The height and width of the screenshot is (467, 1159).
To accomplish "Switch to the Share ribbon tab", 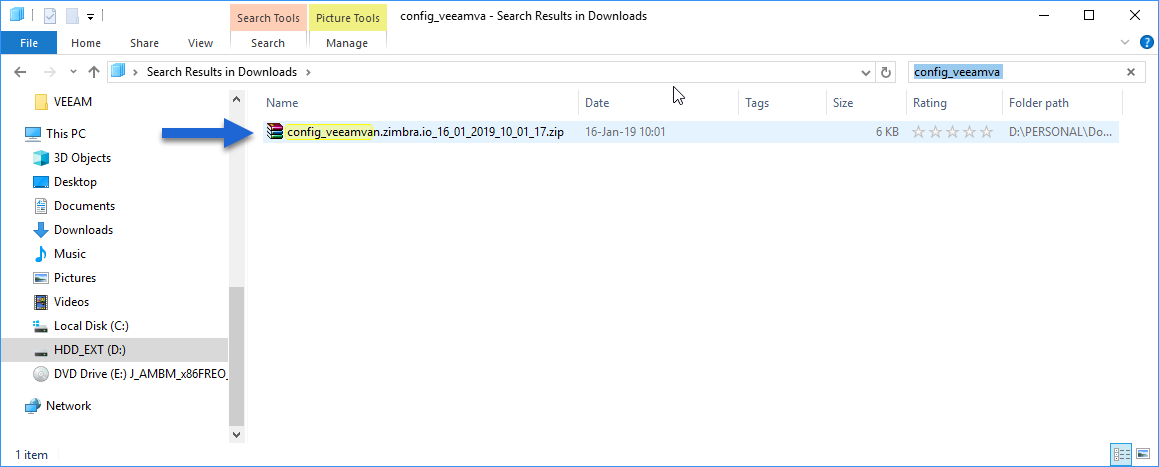I will (144, 43).
